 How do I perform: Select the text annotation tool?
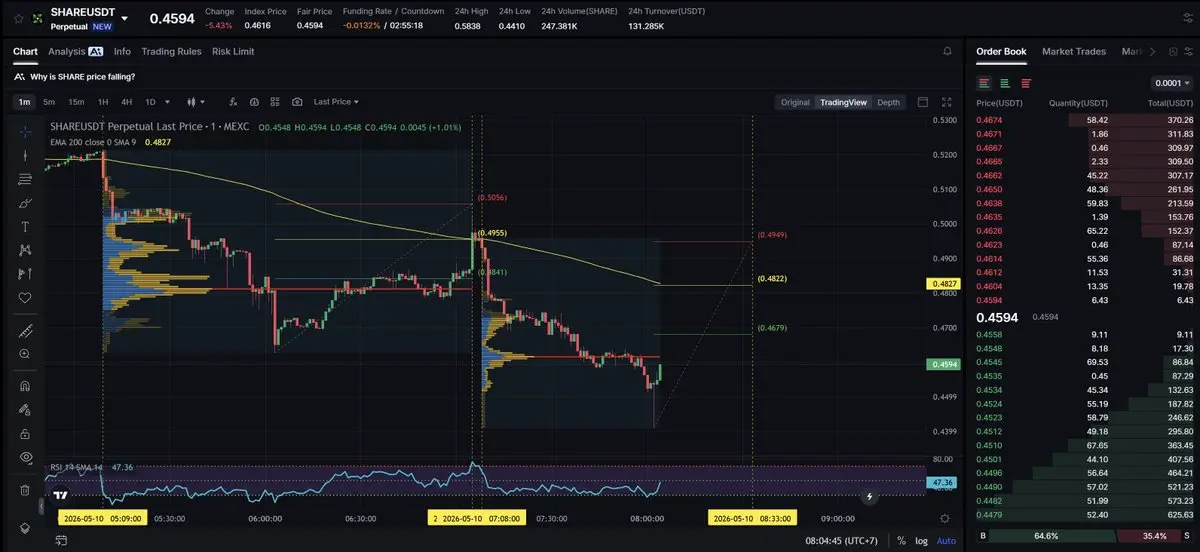click(25, 227)
